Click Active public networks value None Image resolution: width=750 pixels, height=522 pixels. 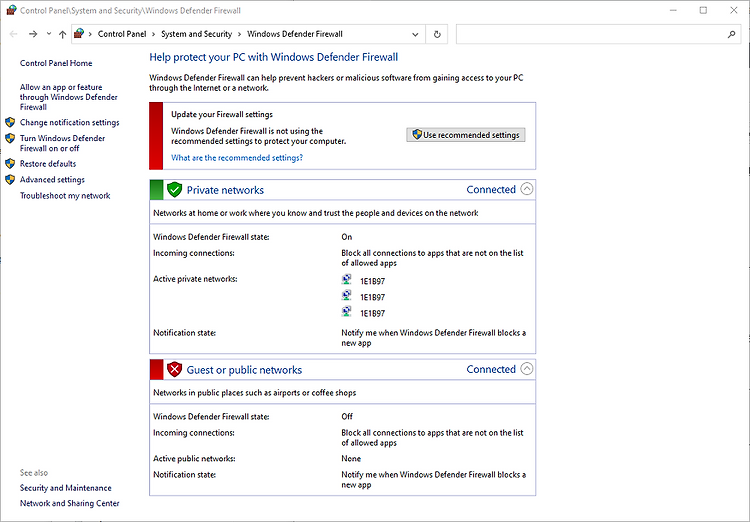[x=351, y=458]
